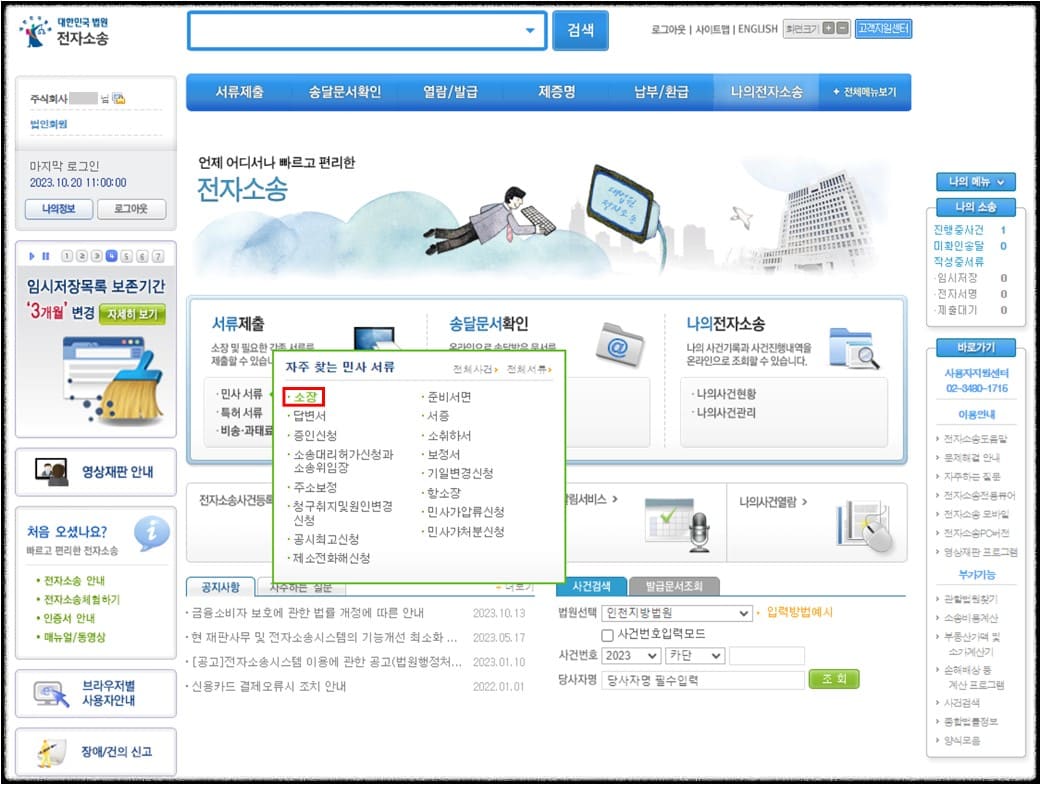The height and width of the screenshot is (786, 1042).
Task: Click the 고객지원센터 icon at top right
Action: [884, 28]
